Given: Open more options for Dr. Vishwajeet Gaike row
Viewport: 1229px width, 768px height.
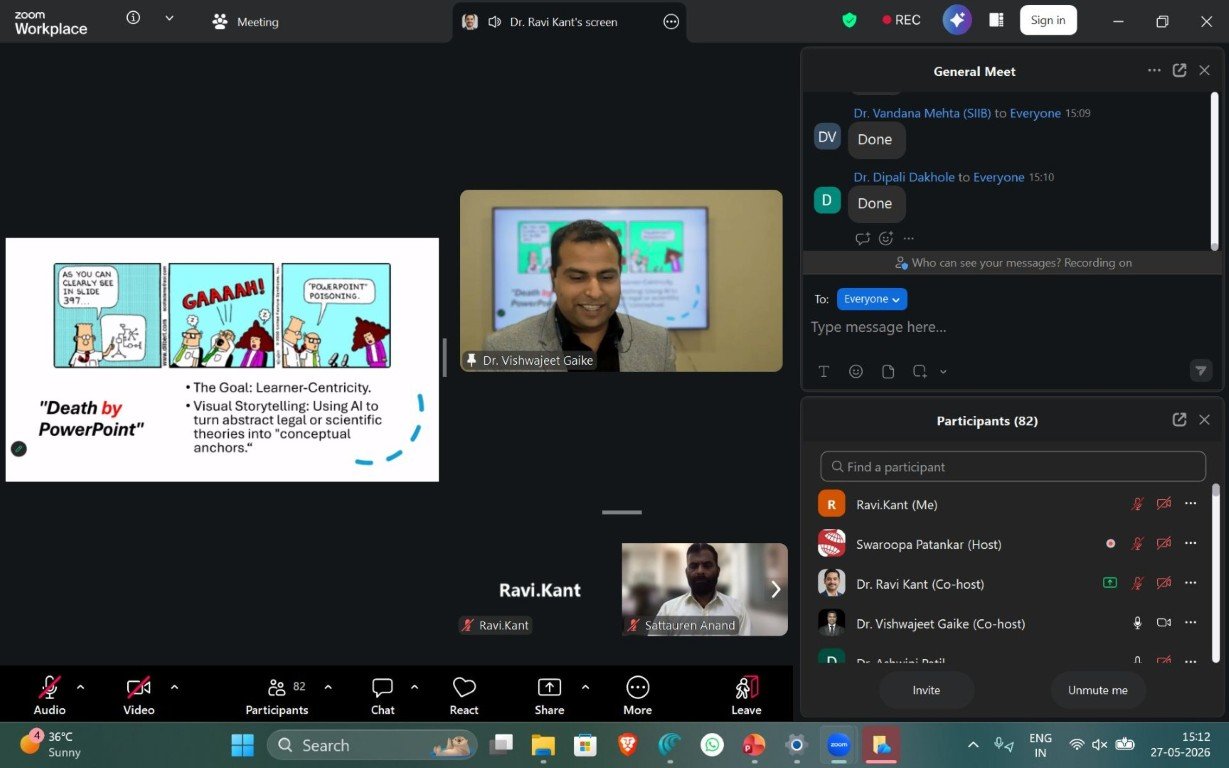Looking at the screenshot, I should (1190, 622).
